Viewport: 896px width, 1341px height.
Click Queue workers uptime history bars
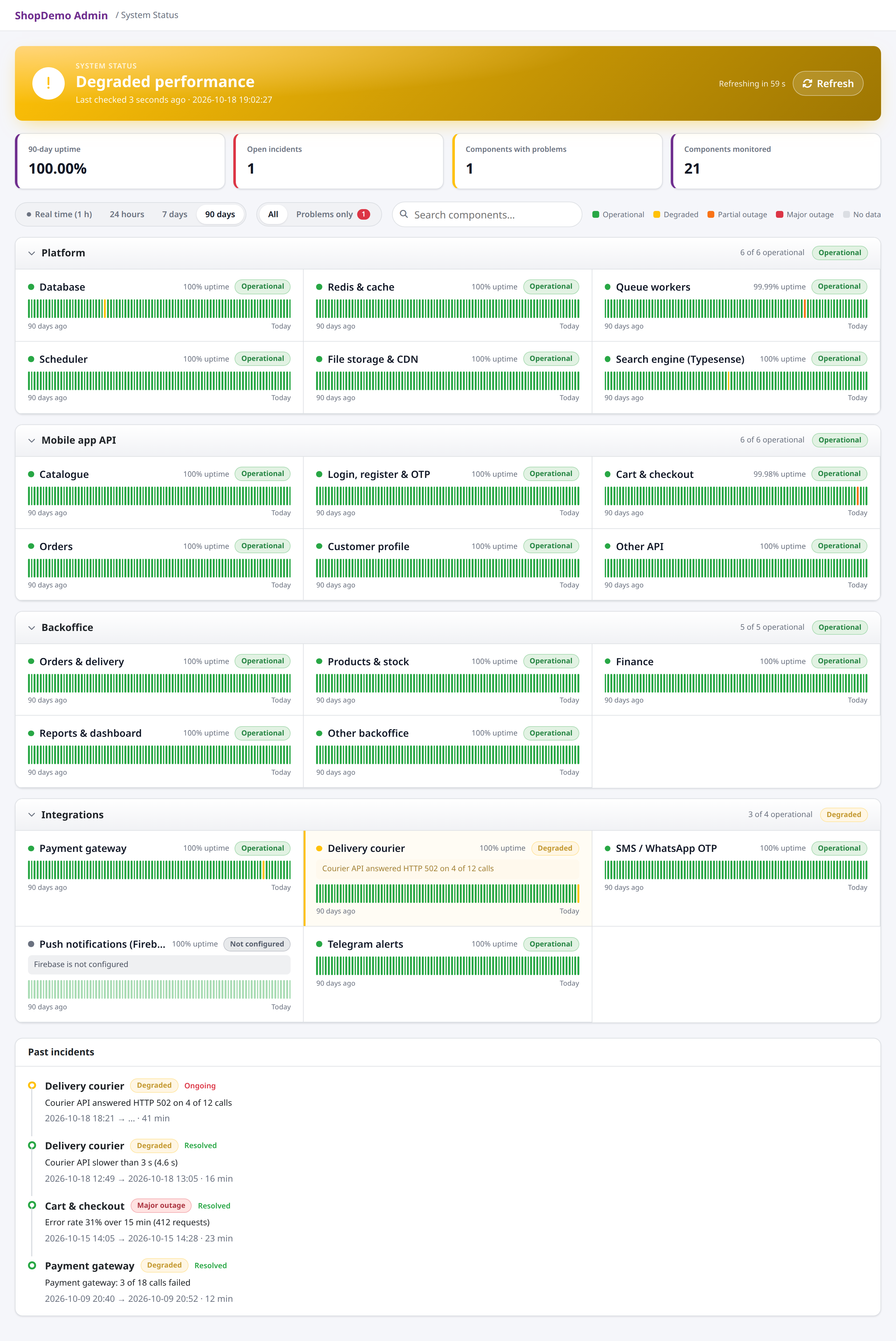pos(736,309)
